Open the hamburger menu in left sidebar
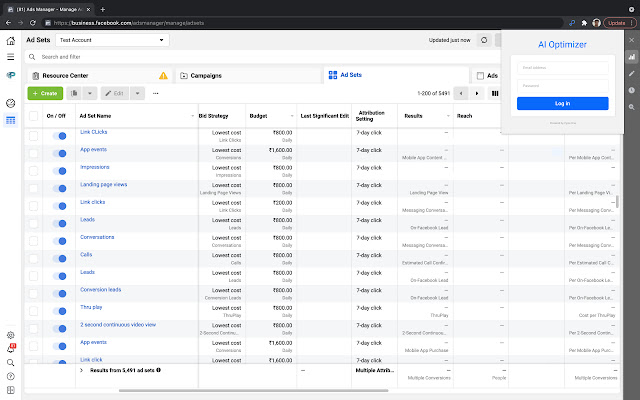This screenshot has height=400, width=640. pos(10,57)
